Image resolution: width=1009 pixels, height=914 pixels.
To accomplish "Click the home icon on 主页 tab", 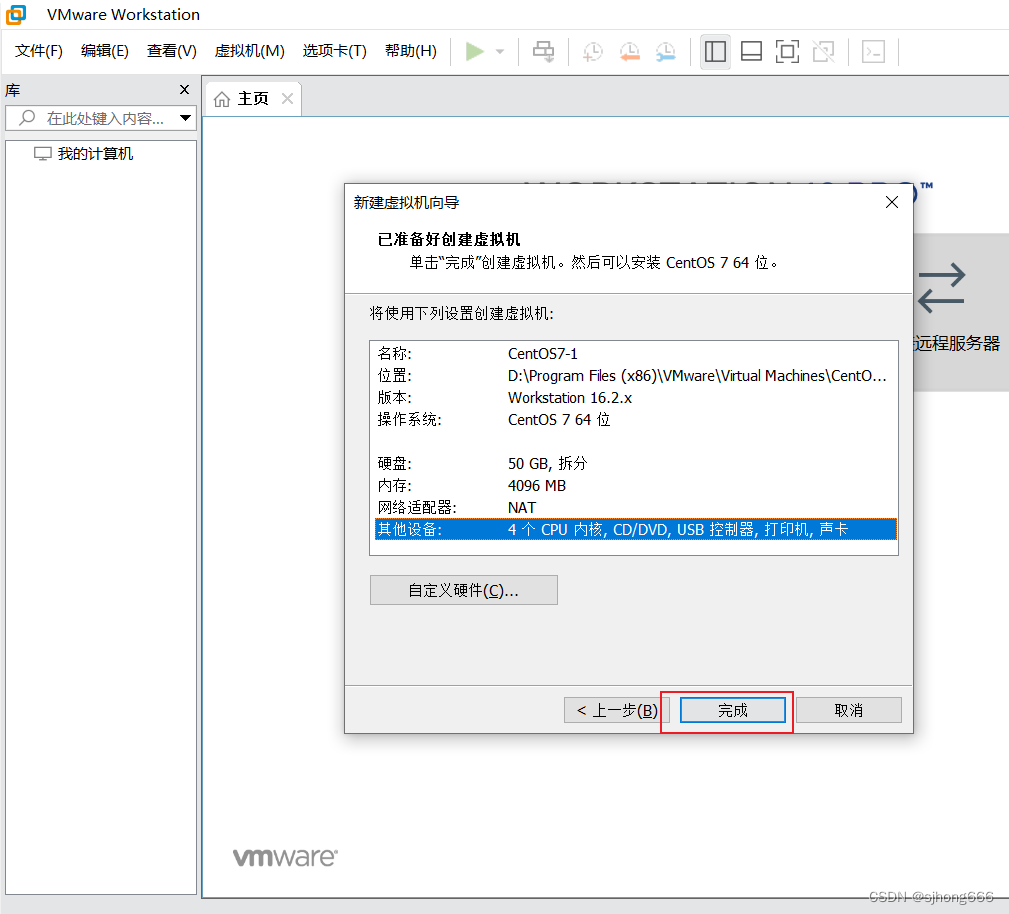I will pyautogui.click(x=222, y=99).
